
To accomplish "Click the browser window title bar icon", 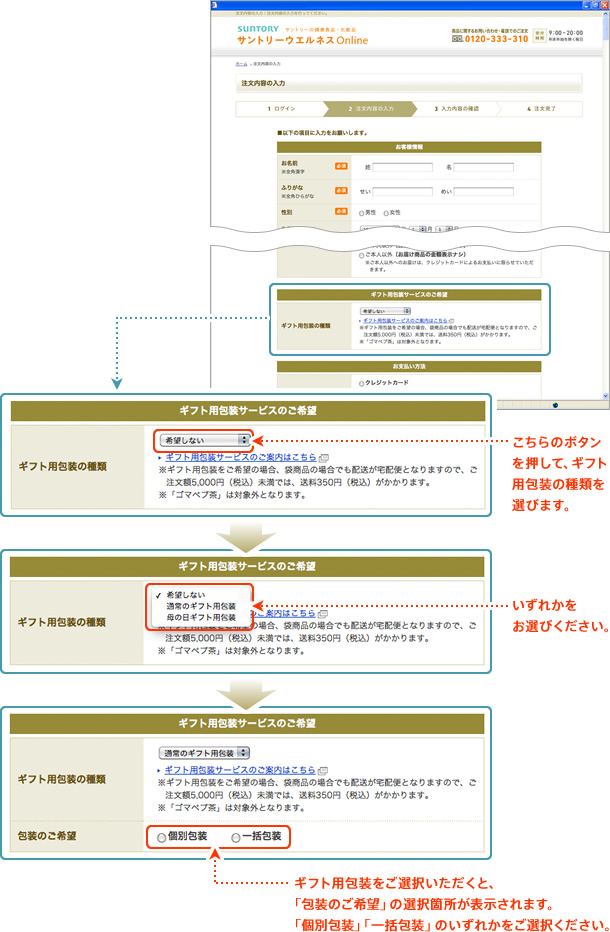I will [x=215, y=5].
